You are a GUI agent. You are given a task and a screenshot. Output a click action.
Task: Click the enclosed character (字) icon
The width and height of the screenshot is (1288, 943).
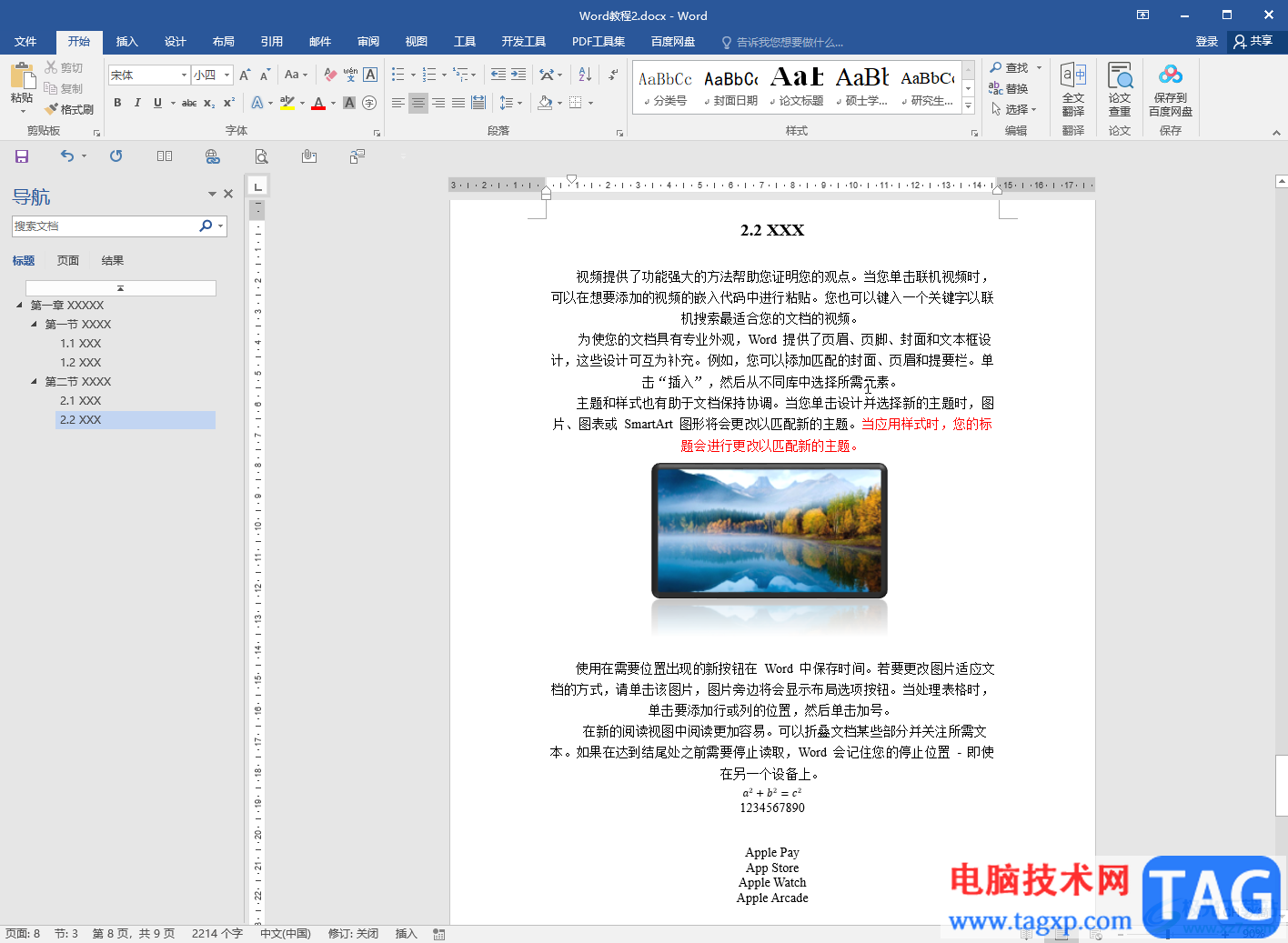pyautogui.click(x=369, y=103)
